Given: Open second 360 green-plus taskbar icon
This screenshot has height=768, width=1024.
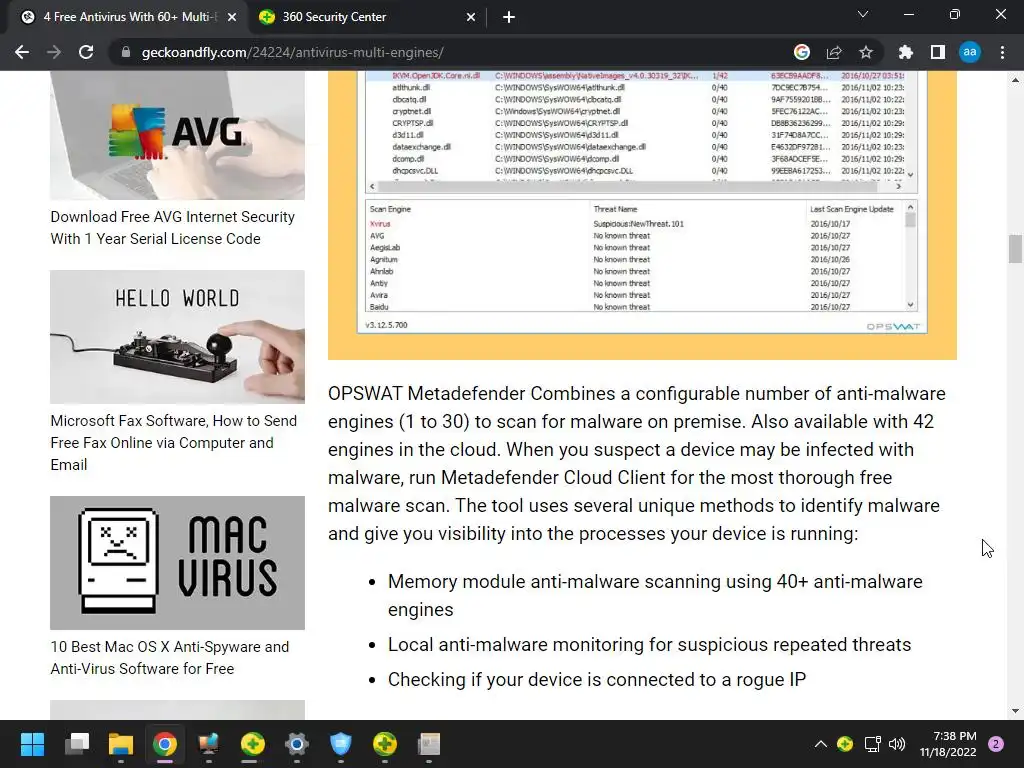Looking at the screenshot, I should click(x=385, y=744).
